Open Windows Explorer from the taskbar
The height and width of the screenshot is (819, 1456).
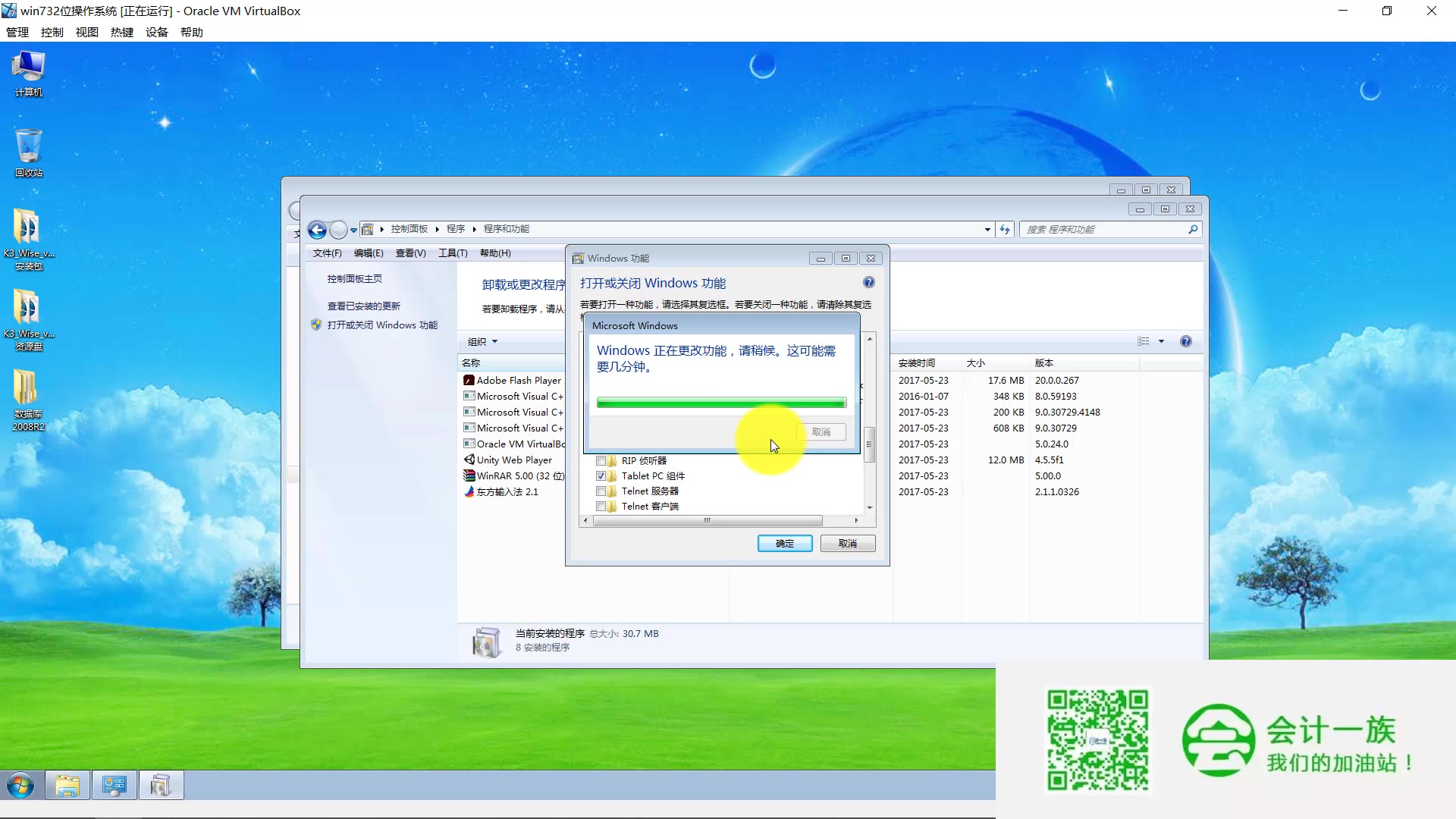67,786
